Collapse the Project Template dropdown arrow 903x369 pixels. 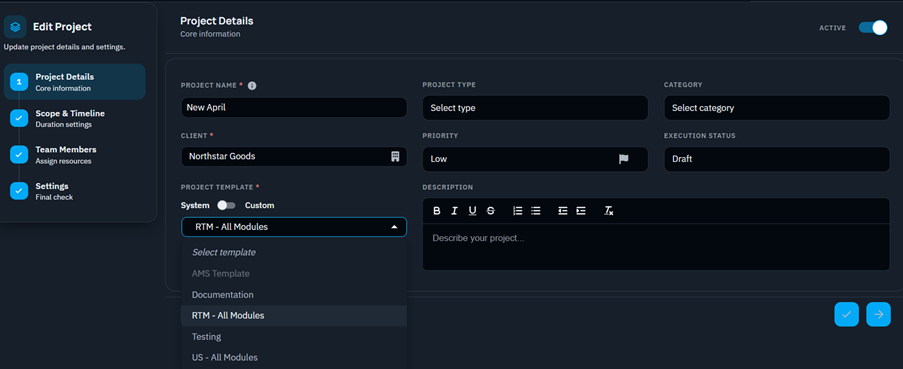point(394,227)
